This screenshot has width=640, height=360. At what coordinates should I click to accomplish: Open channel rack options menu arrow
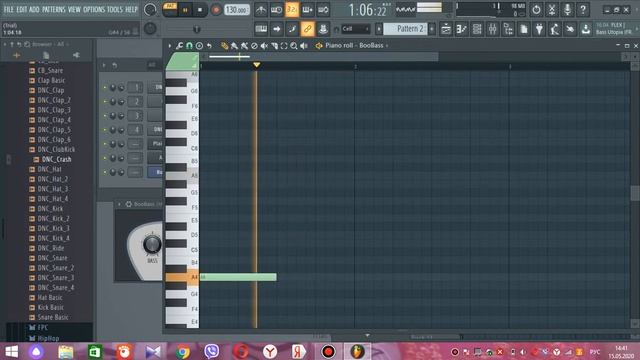click(104, 65)
